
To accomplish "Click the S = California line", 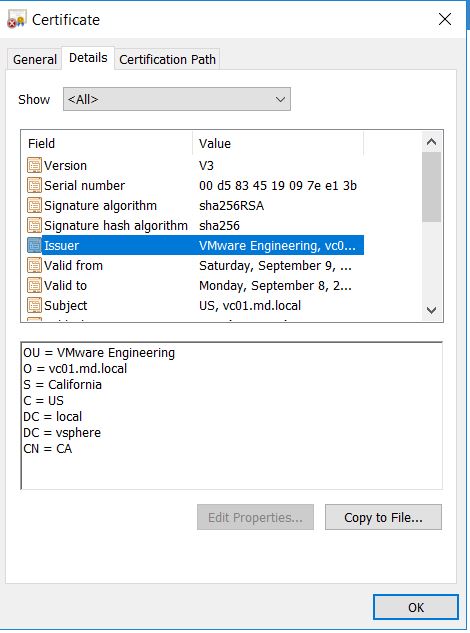I will (62, 385).
